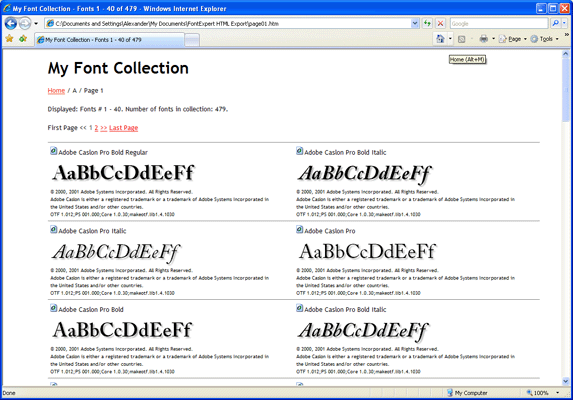Click the scrollbar up arrow
573x400 pixels.
click(x=566, y=54)
